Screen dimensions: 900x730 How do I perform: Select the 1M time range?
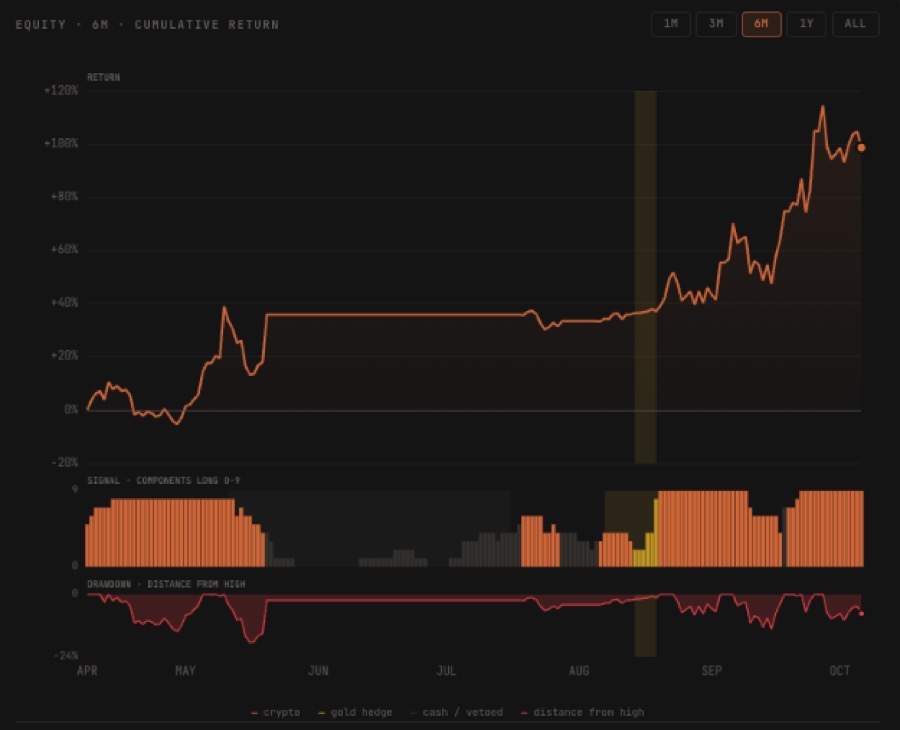click(x=670, y=24)
